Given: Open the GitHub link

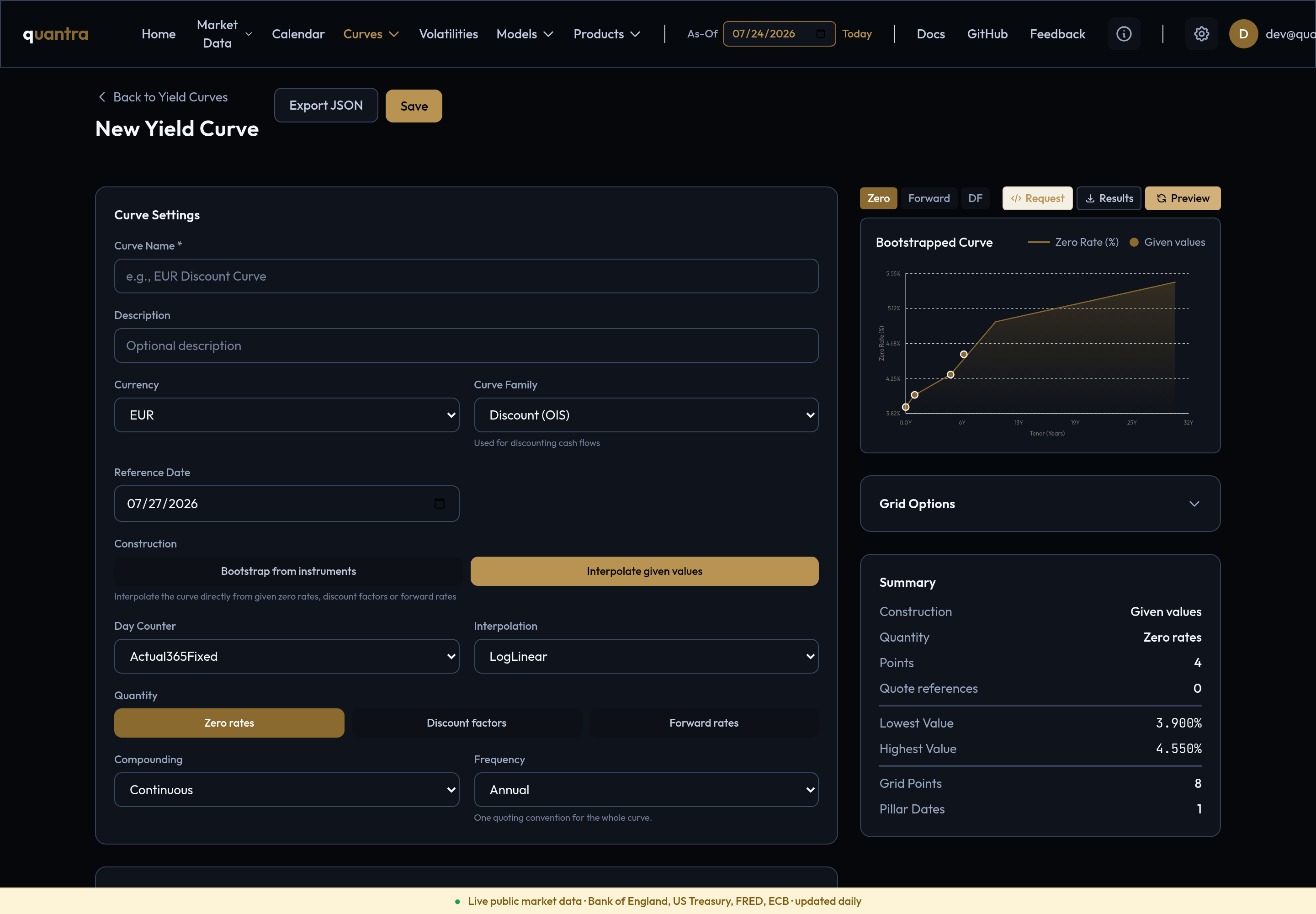Looking at the screenshot, I should (987, 34).
